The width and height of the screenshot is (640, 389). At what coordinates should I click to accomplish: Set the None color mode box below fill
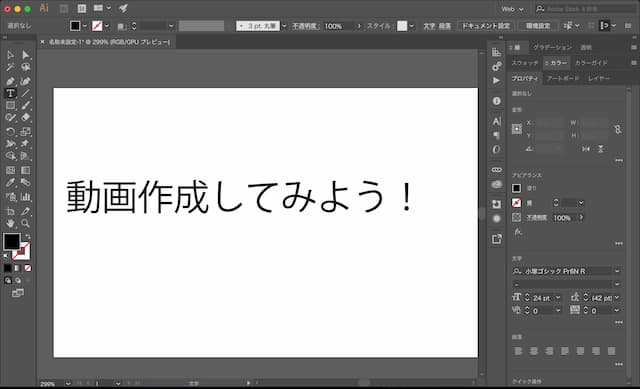point(28,268)
